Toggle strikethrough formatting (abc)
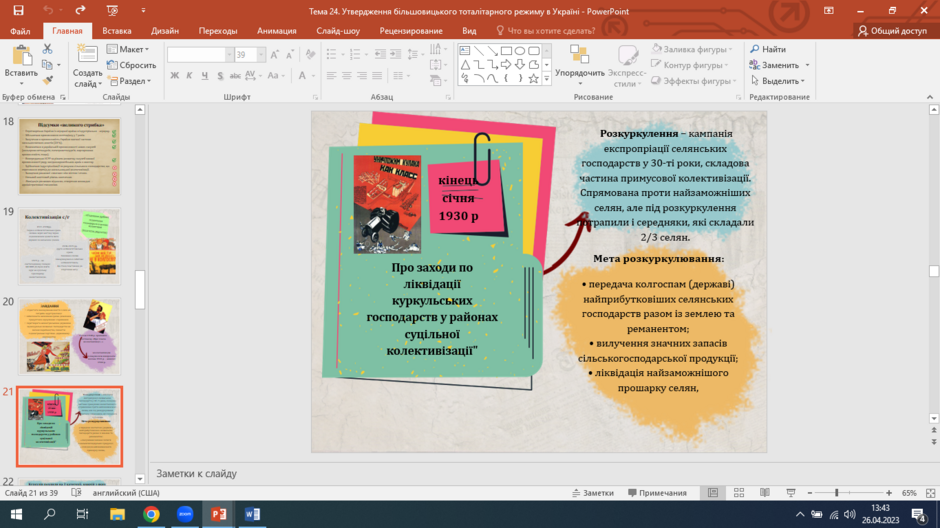This screenshot has width=940, height=528. click(235, 76)
